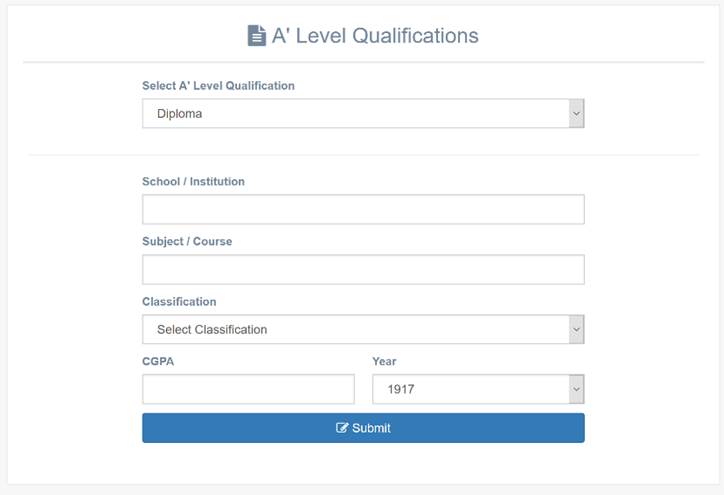The width and height of the screenshot is (724, 495).
Task: Click the Classification field label
Action: coord(179,301)
